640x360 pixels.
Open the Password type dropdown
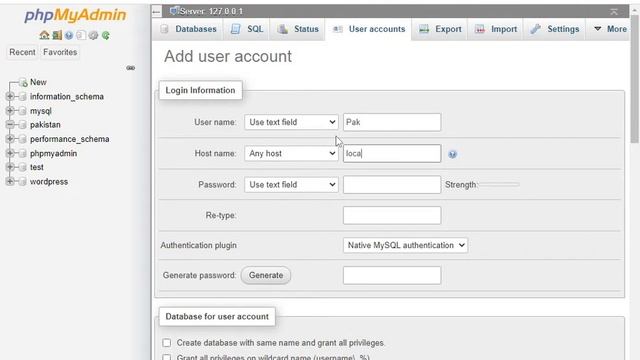coord(291,184)
